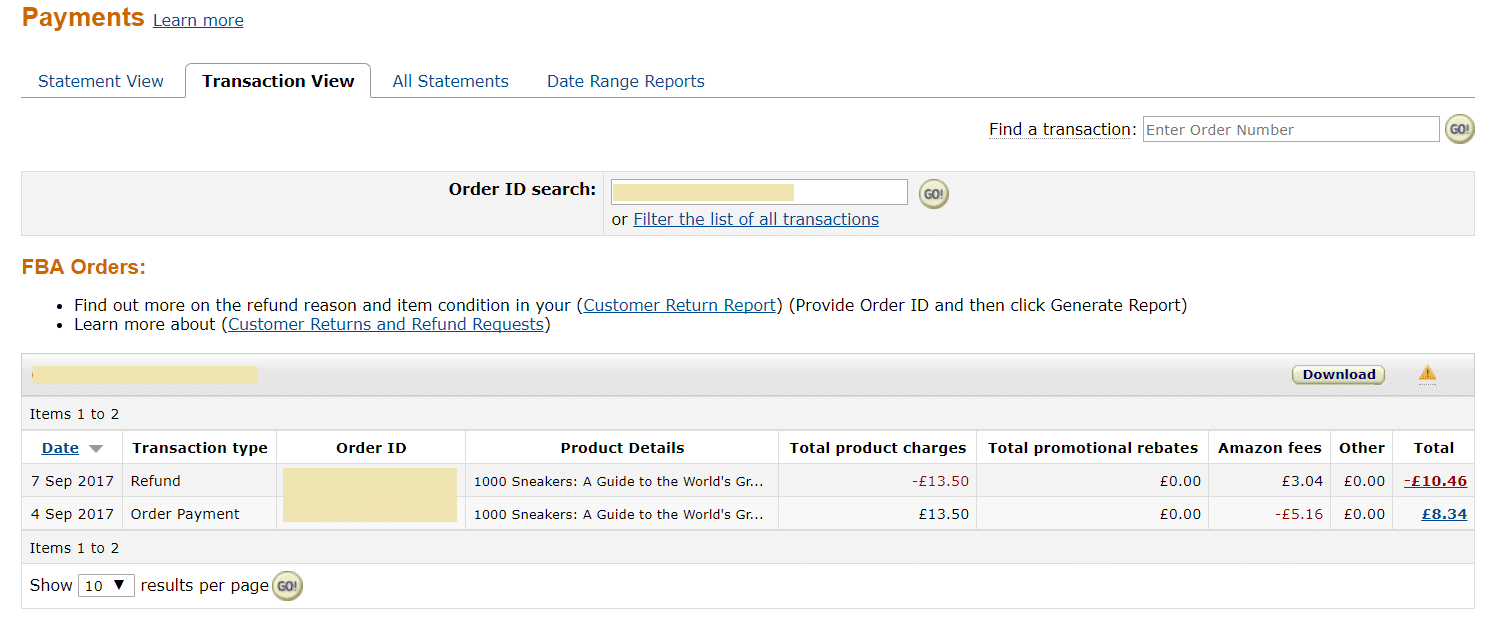1500x624 pixels.
Task: Open the £8.34 order payment total
Action: point(1444,514)
